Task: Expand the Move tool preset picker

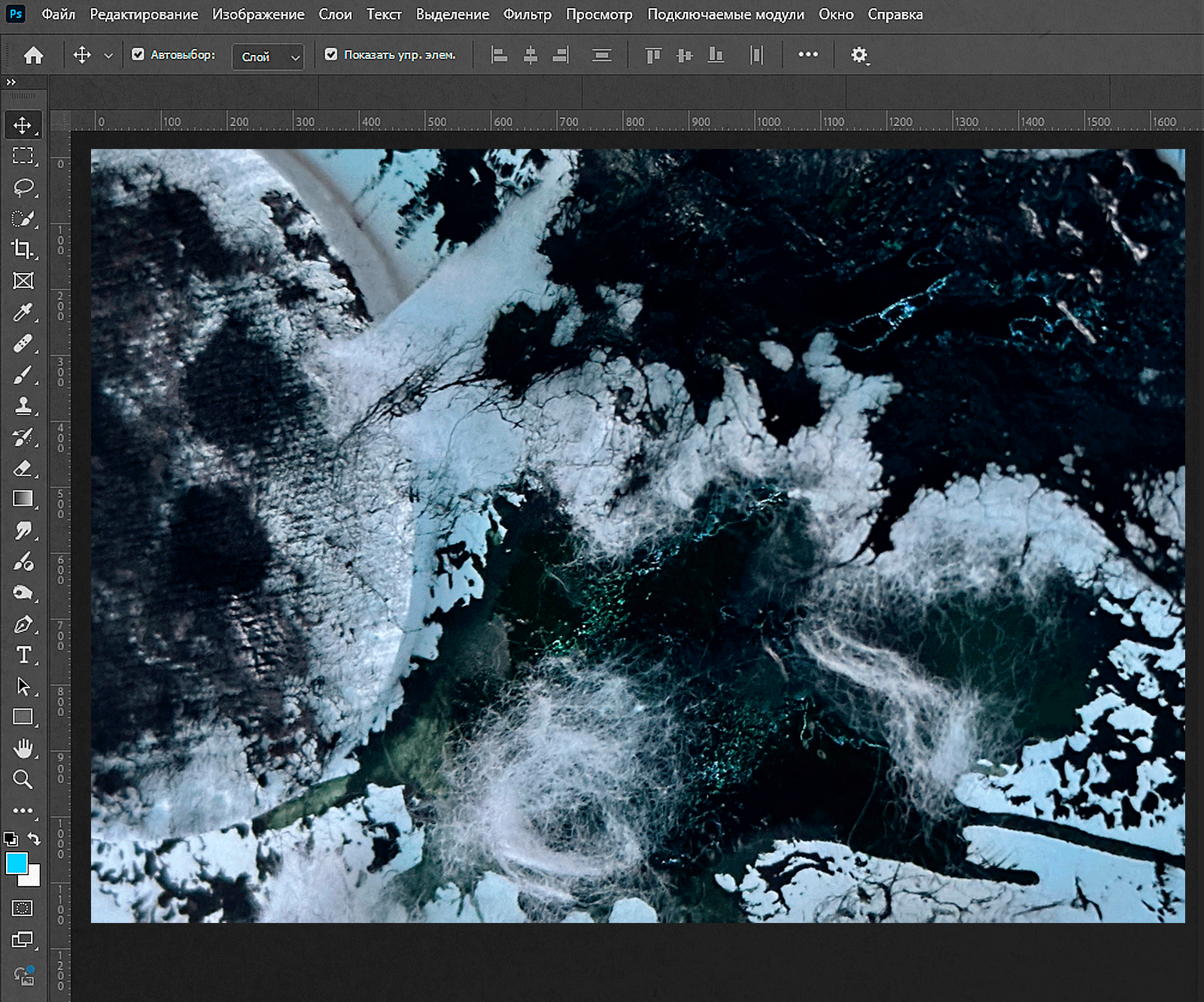Action: 108,56
